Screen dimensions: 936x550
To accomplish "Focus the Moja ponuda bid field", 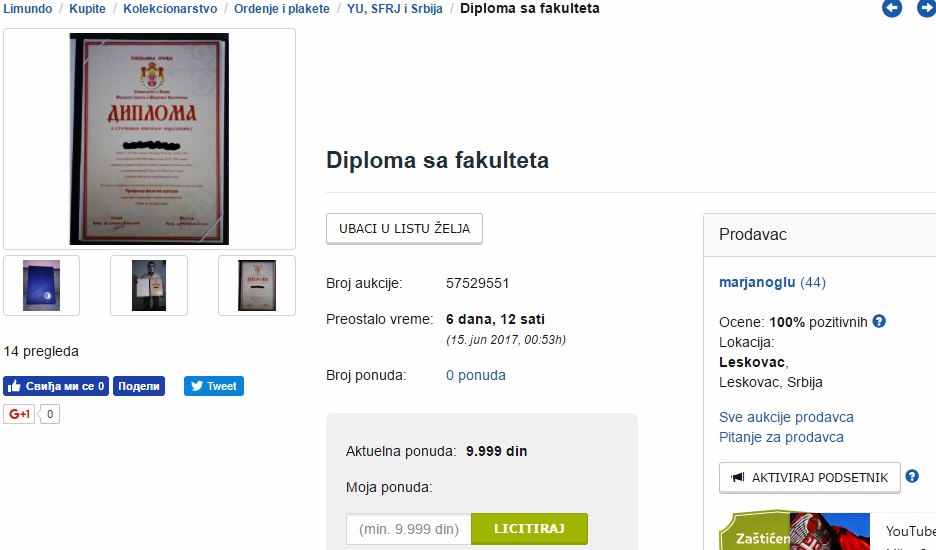I will [x=409, y=529].
